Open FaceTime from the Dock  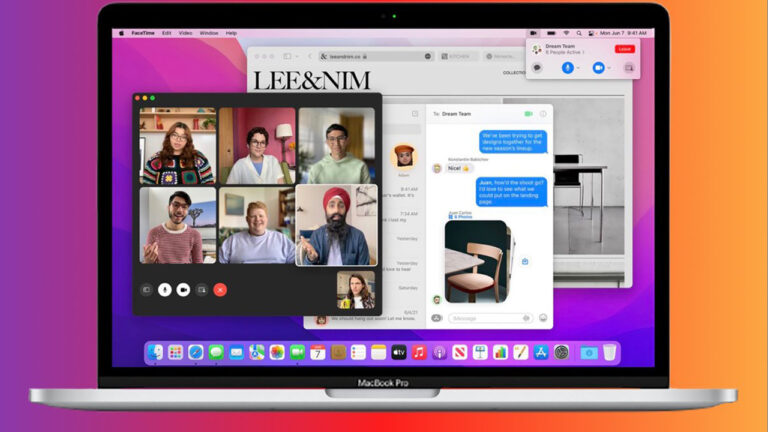(x=297, y=353)
